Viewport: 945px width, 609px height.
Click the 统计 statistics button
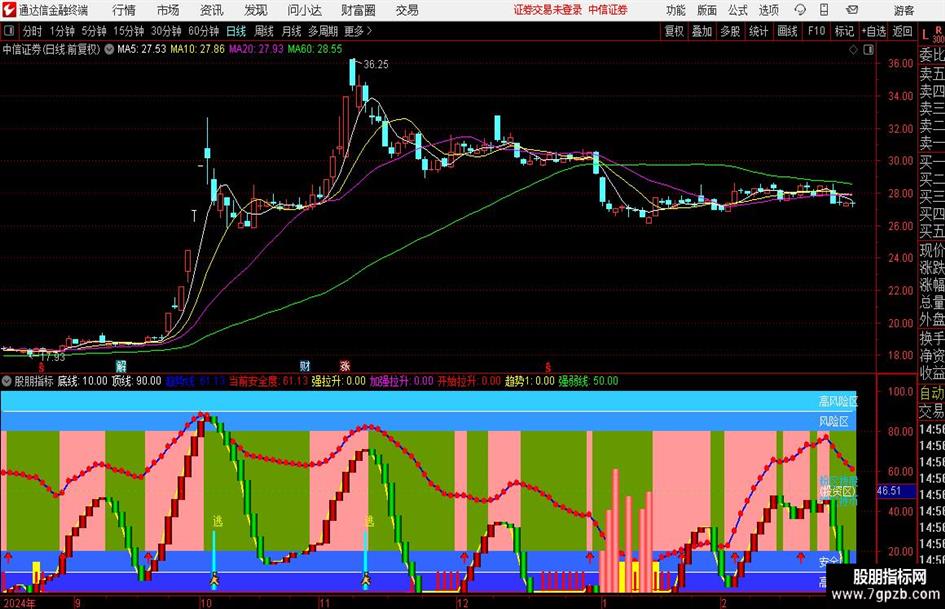[758, 31]
